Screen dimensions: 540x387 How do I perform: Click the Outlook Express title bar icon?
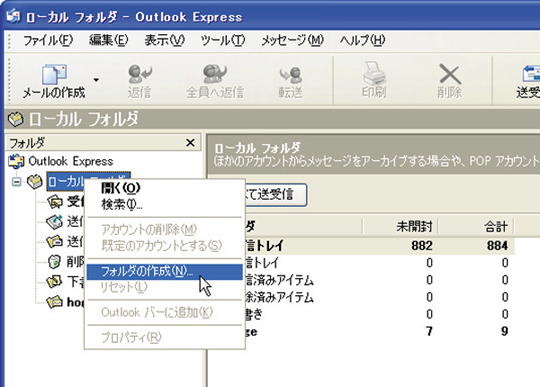tap(13, 16)
